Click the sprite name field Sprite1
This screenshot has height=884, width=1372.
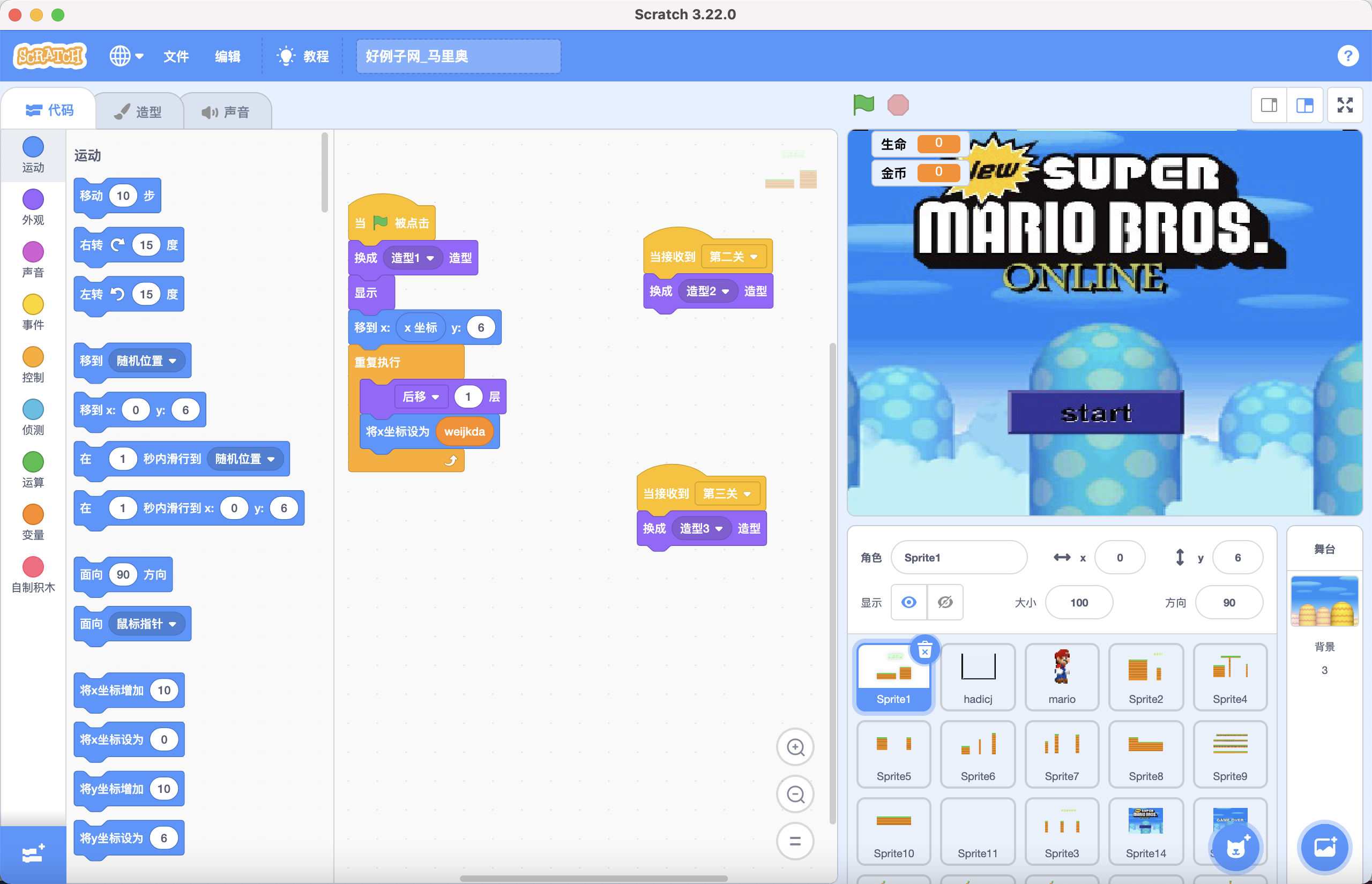tap(959, 557)
